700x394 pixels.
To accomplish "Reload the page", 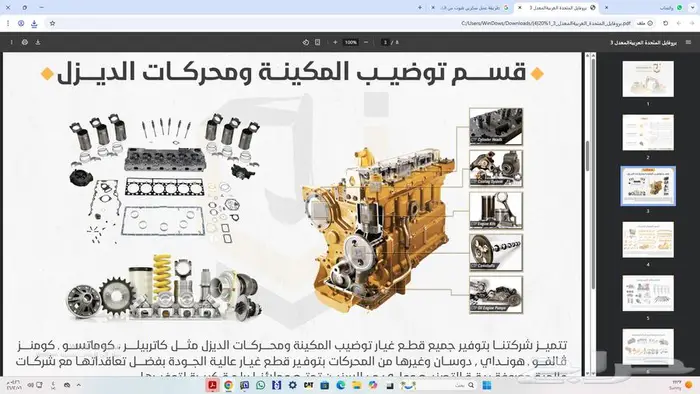I will (666, 23).
